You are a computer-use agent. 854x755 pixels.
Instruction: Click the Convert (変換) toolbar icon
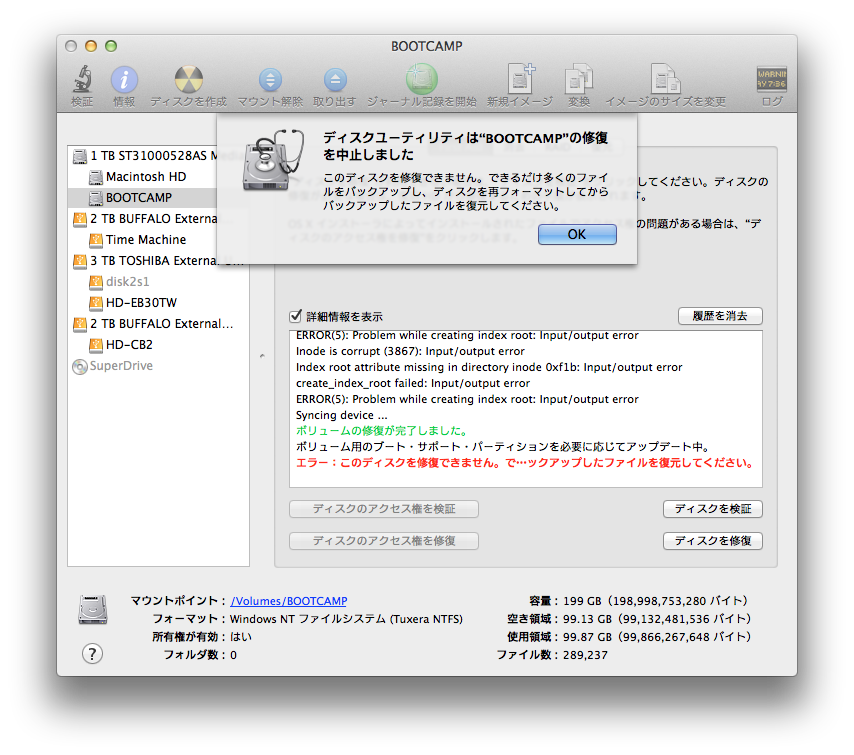(x=578, y=79)
